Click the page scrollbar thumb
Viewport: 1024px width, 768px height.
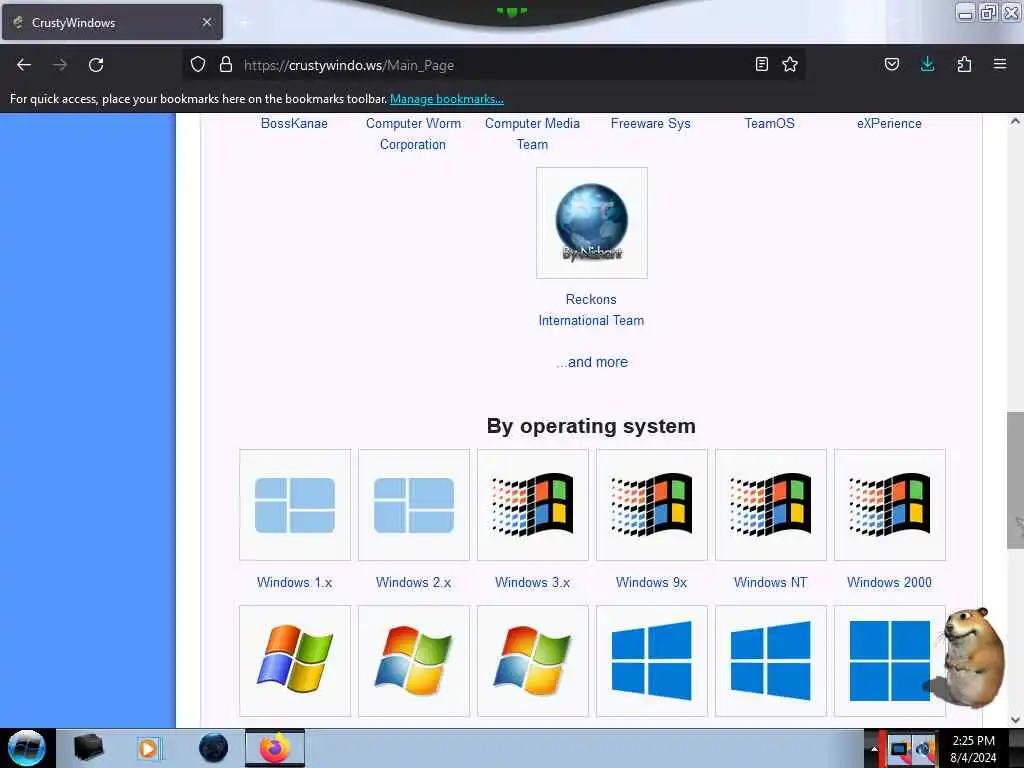click(x=1015, y=480)
